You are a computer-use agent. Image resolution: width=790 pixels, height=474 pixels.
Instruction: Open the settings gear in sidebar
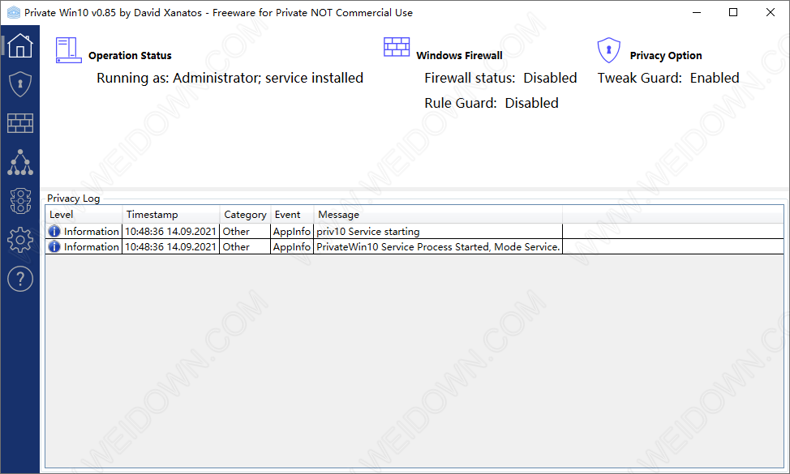tap(20, 240)
